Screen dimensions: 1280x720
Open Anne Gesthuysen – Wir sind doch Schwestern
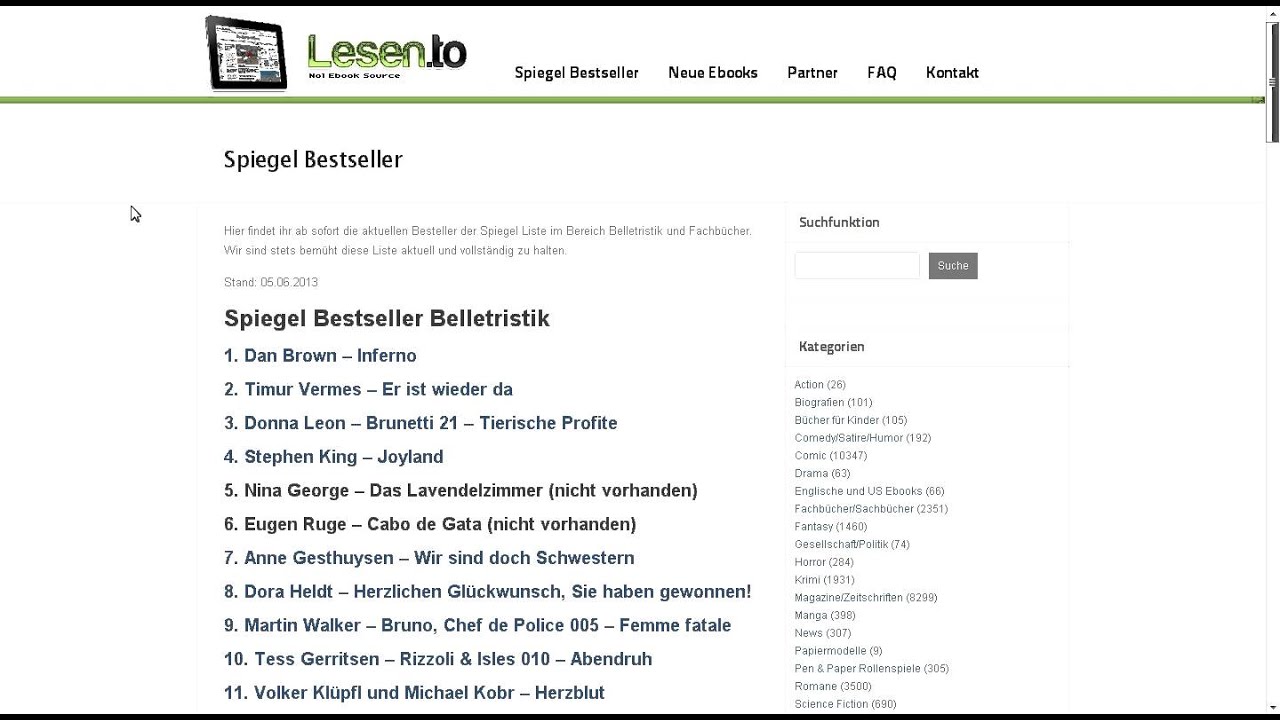tap(429, 558)
